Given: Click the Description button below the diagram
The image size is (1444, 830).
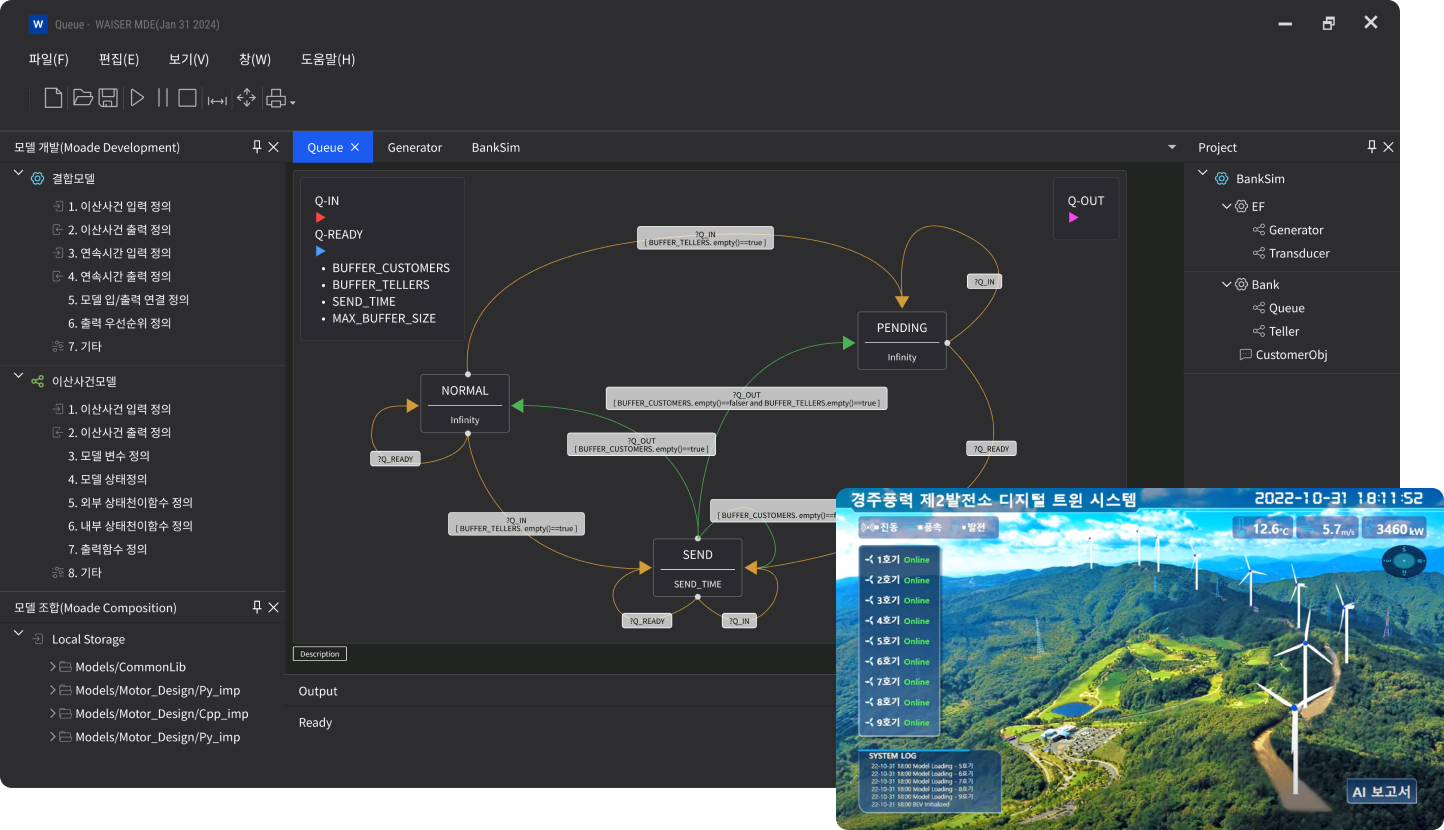Looking at the screenshot, I should click(x=319, y=654).
